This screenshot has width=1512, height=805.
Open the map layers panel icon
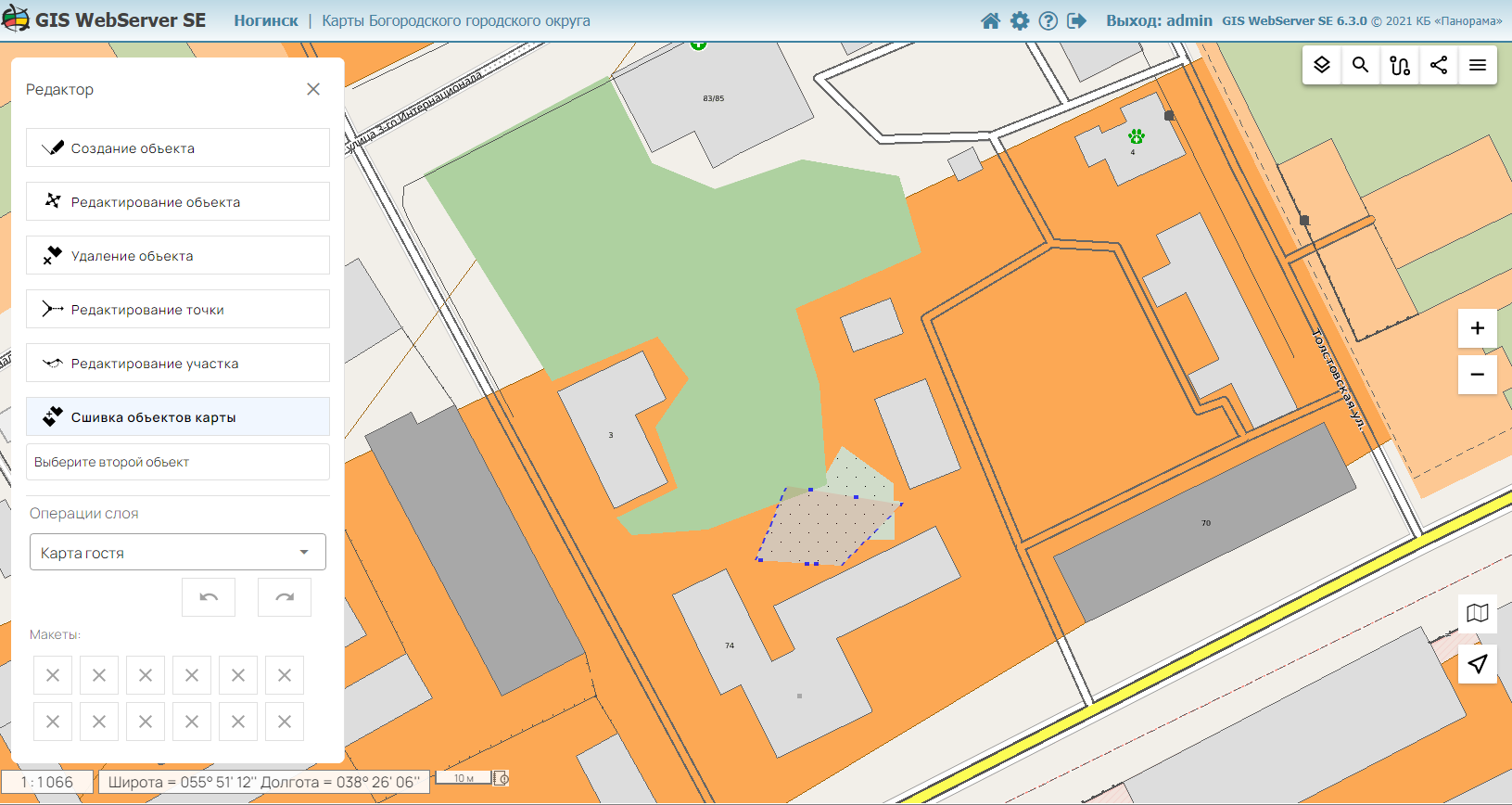point(1322,65)
